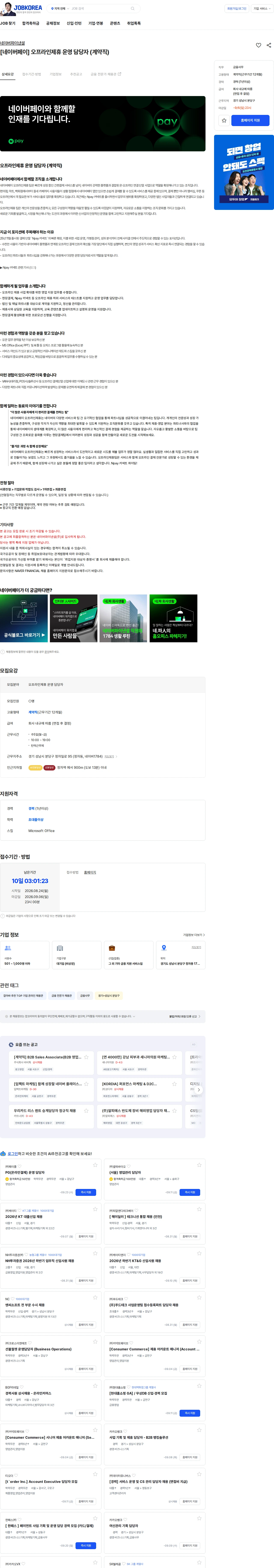This screenshot has height=1568, width=274.
Task: Open the 사업 기획 및 제휴 담당자 - B2B posting
Action: click(138, 1437)
